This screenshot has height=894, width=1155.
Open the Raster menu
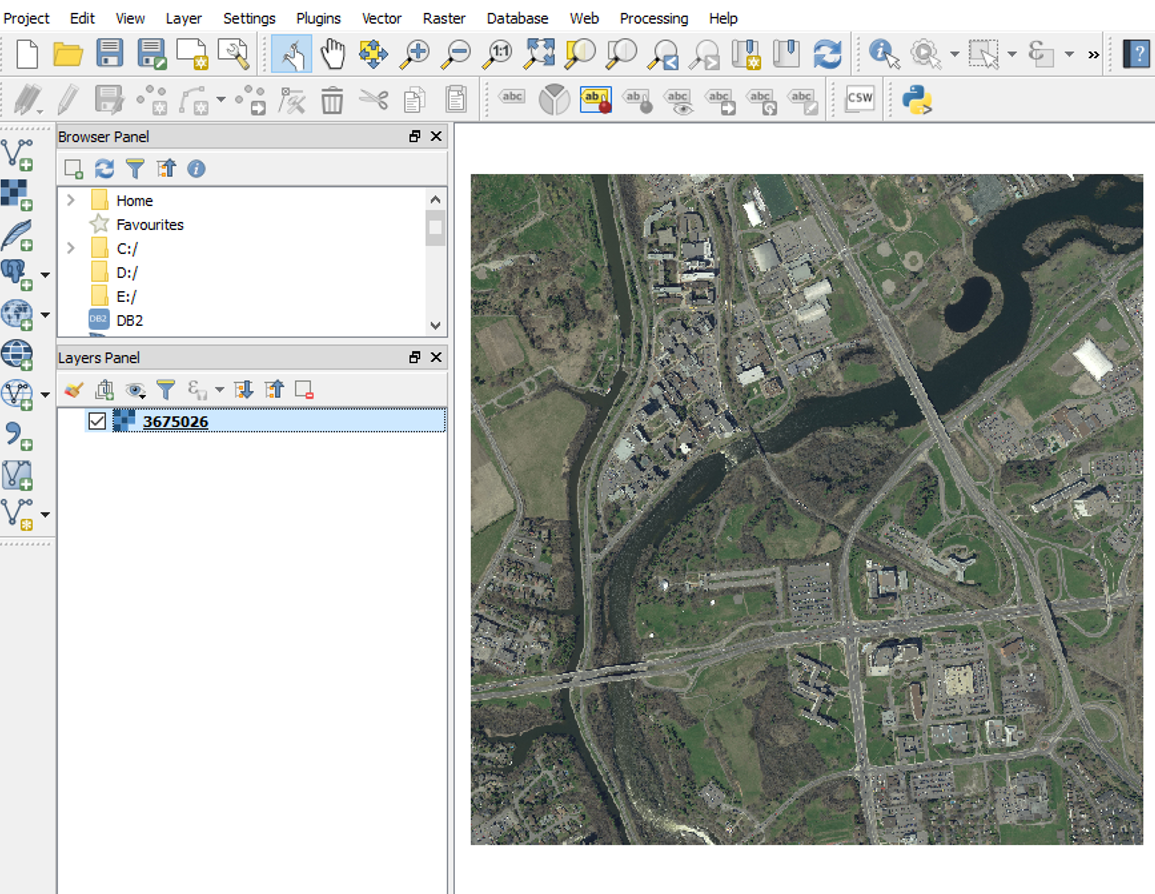click(x=444, y=18)
